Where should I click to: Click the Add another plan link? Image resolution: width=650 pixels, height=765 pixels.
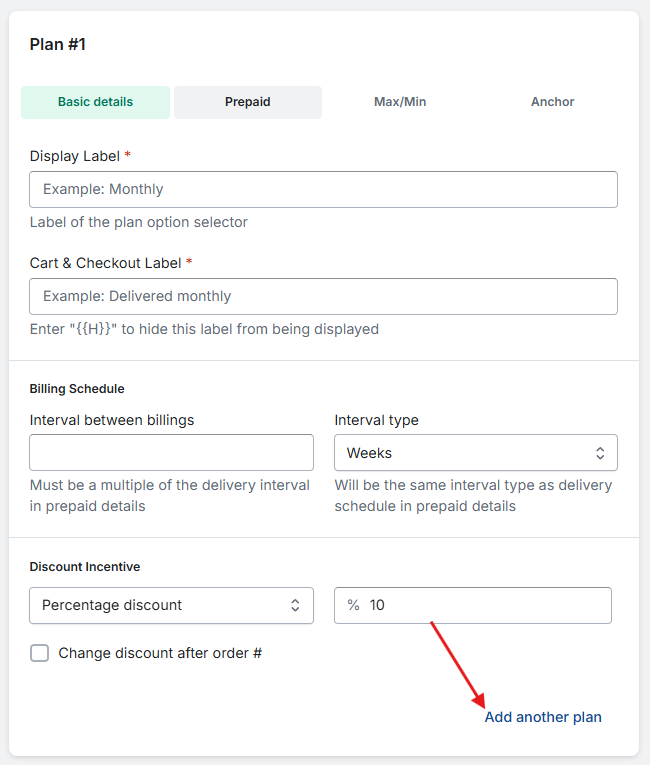point(543,717)
